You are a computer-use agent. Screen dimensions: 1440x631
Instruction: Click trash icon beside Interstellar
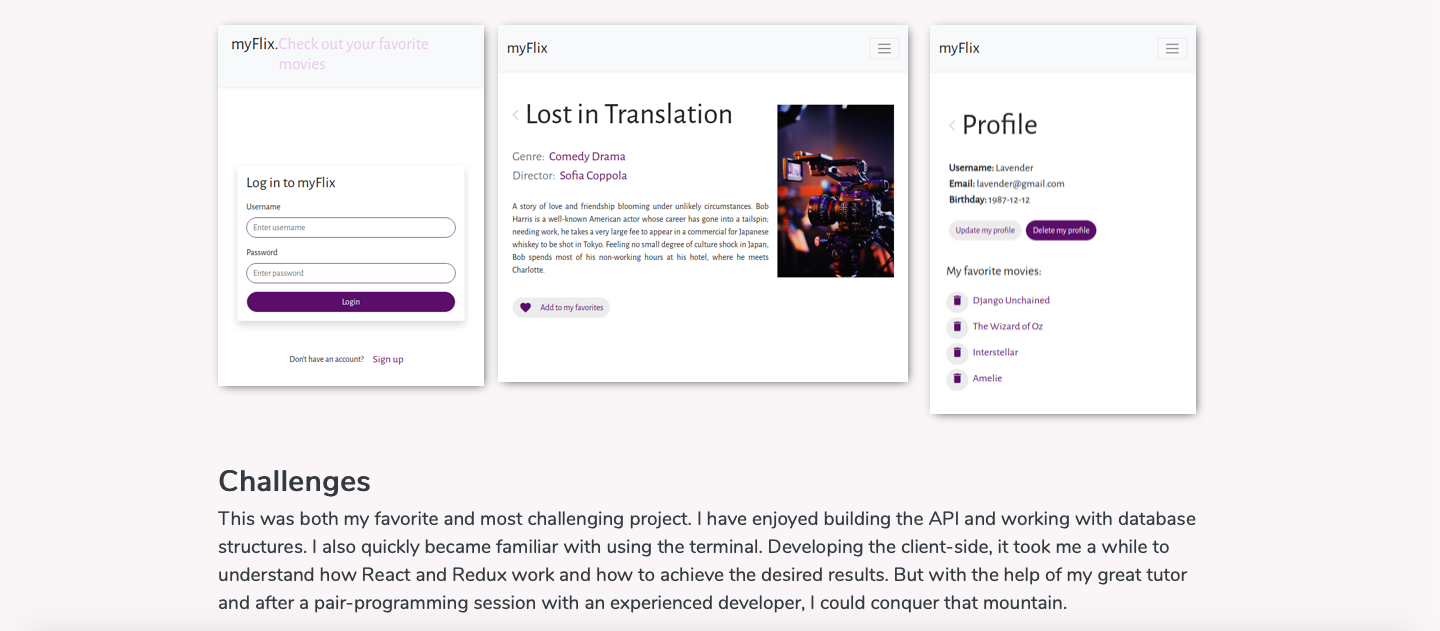(x=957, y=353)
